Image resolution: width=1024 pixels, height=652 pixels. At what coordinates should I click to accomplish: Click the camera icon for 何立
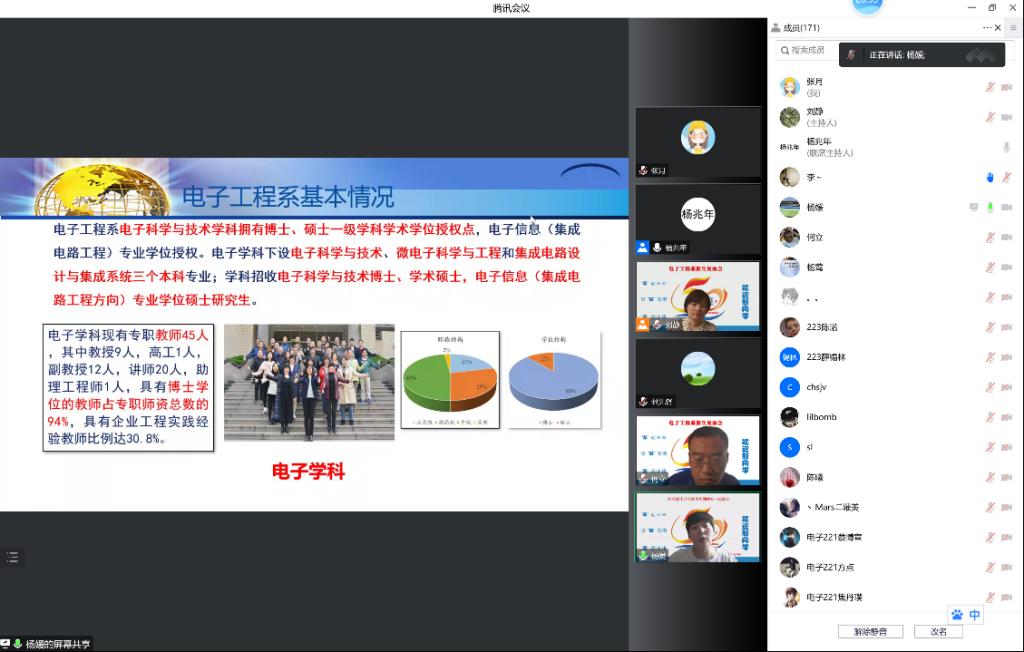click(x=1007, y=237)
